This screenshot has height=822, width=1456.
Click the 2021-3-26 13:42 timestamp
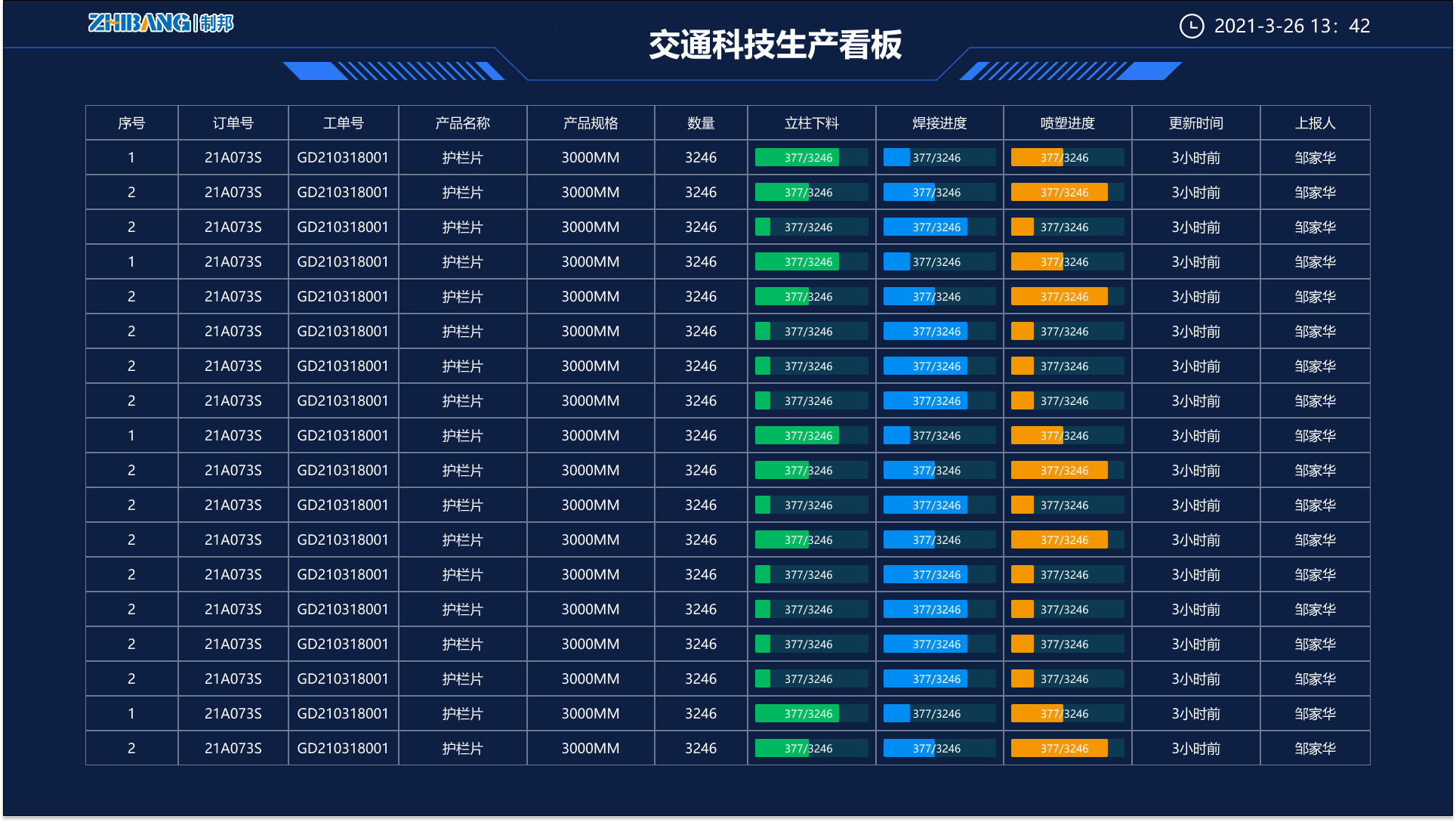(1291, 26)
